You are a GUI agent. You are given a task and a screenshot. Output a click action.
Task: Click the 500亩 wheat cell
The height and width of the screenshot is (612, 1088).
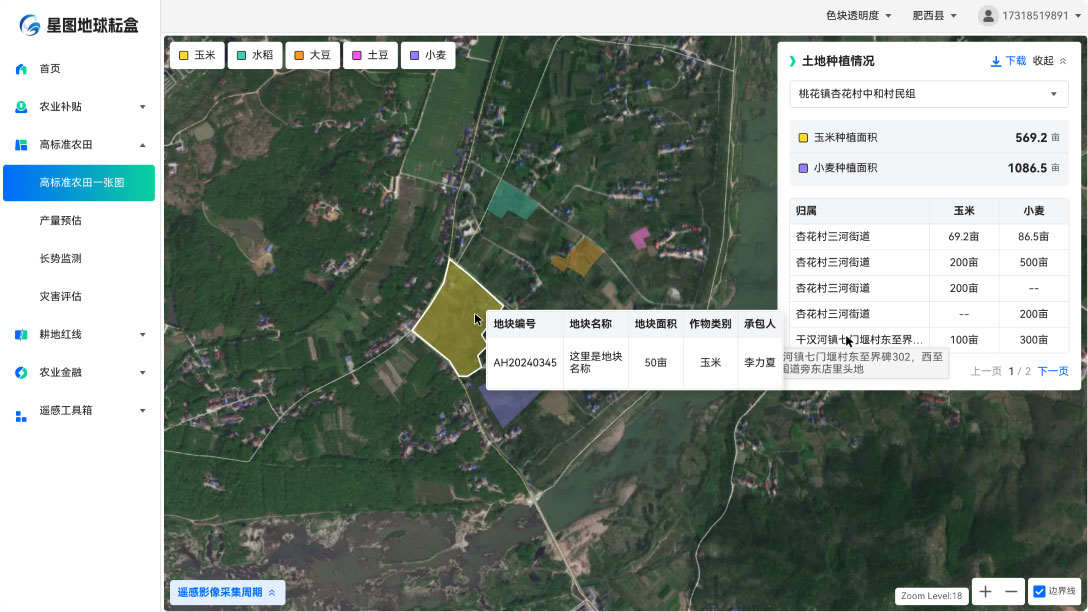[1033, 262]
